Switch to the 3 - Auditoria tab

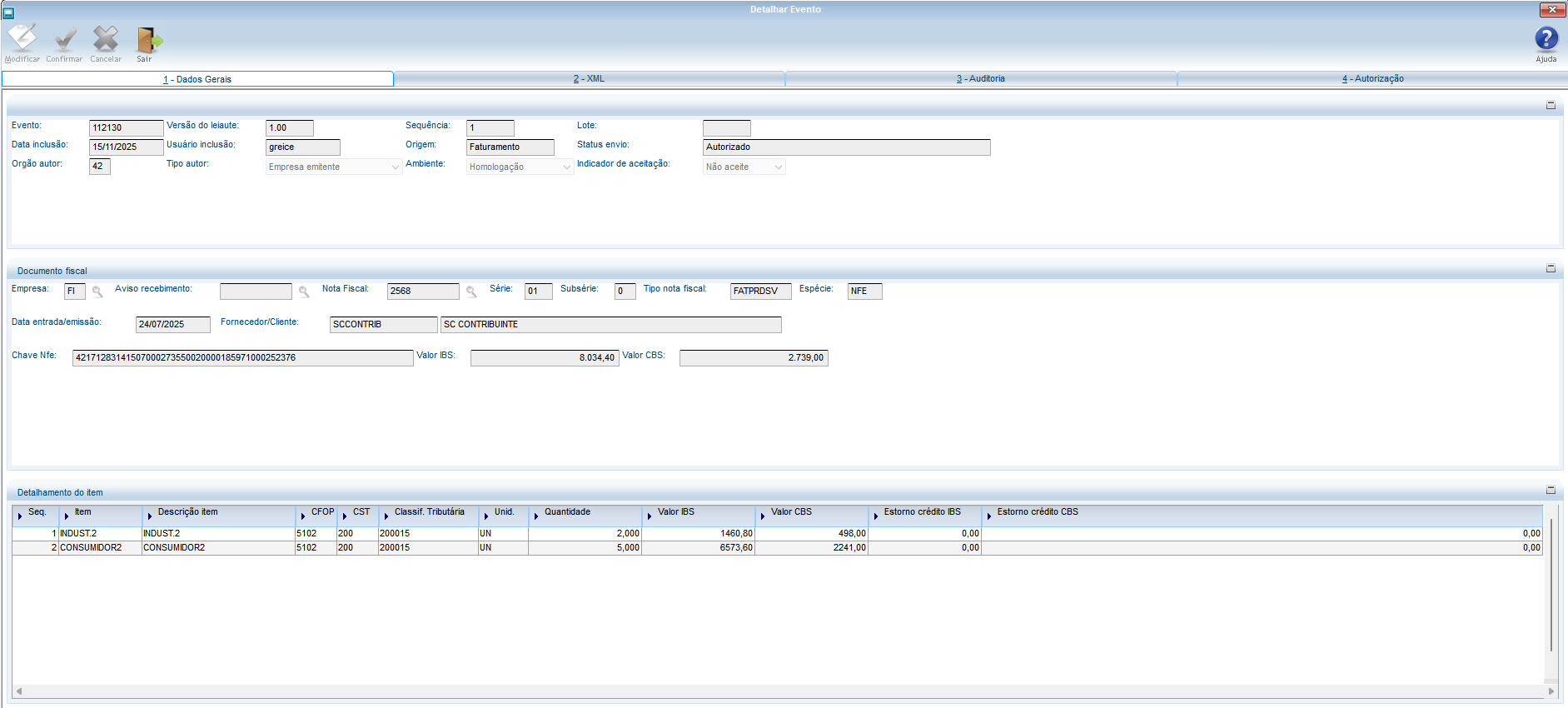click(980, 78)
